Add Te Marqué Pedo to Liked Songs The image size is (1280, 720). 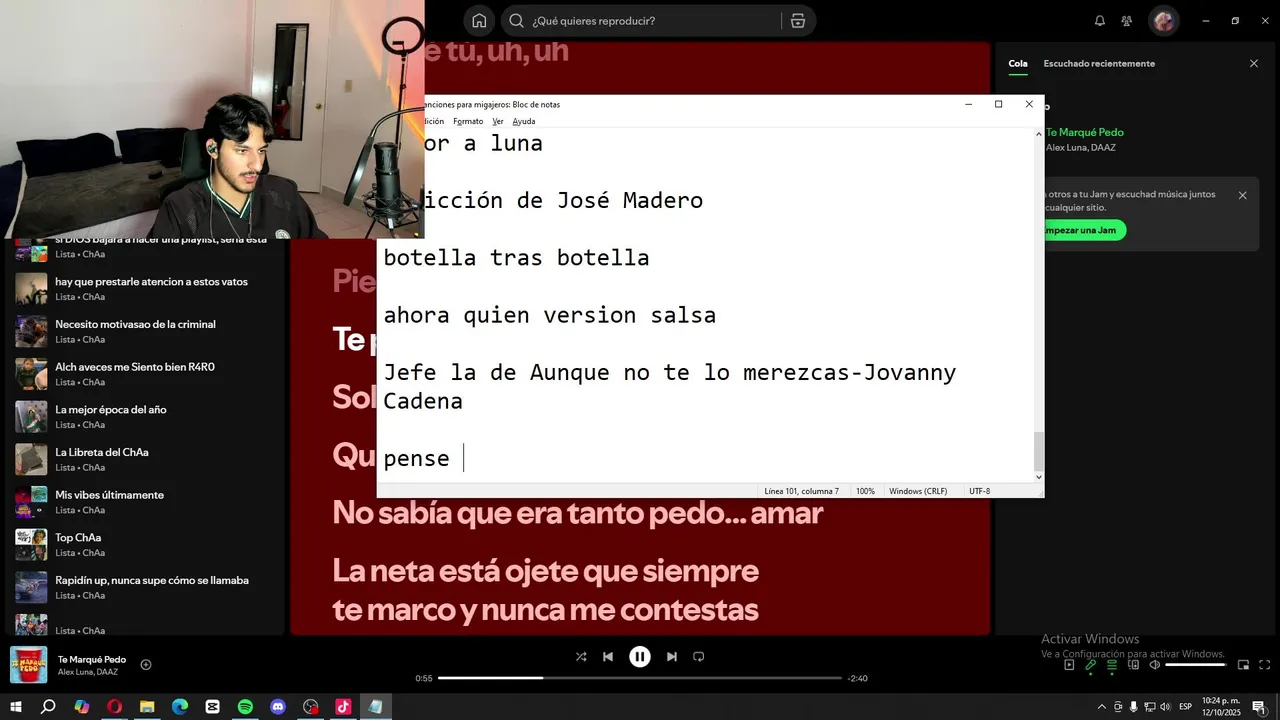pyautogui.click(x=146, y=665)
